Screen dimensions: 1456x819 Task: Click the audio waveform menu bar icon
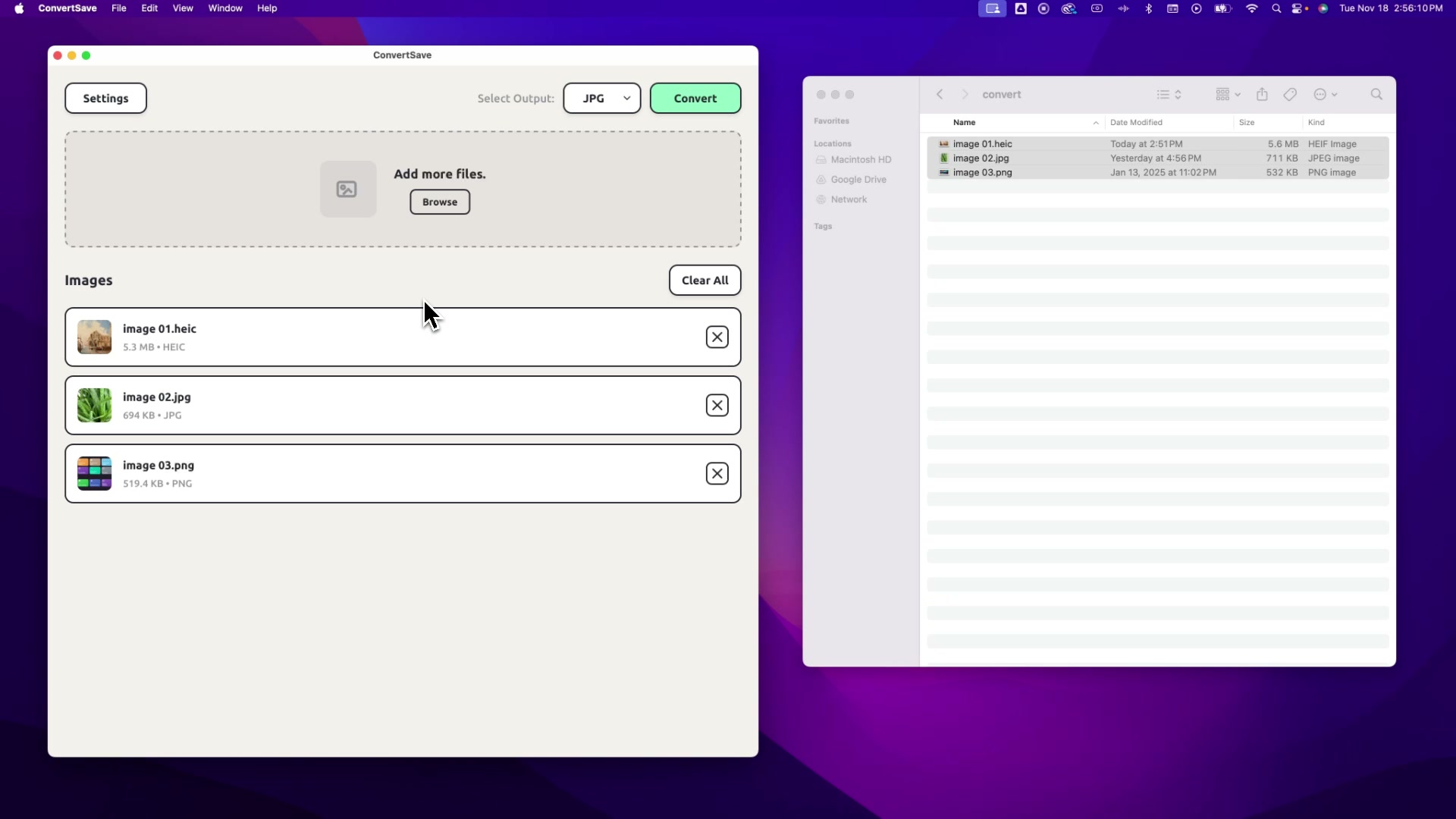point(1123,8)
